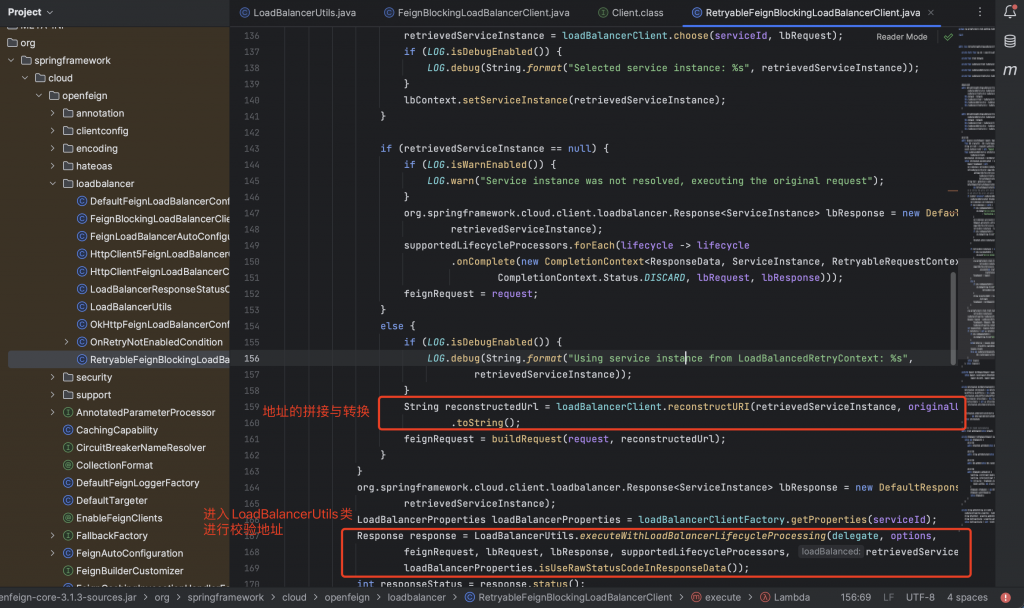The width and height of the screenshot is (1024, 608).
Task: Open OkHttpFeignLoadBalancerConf class in tree
Action: click(153, 325)
